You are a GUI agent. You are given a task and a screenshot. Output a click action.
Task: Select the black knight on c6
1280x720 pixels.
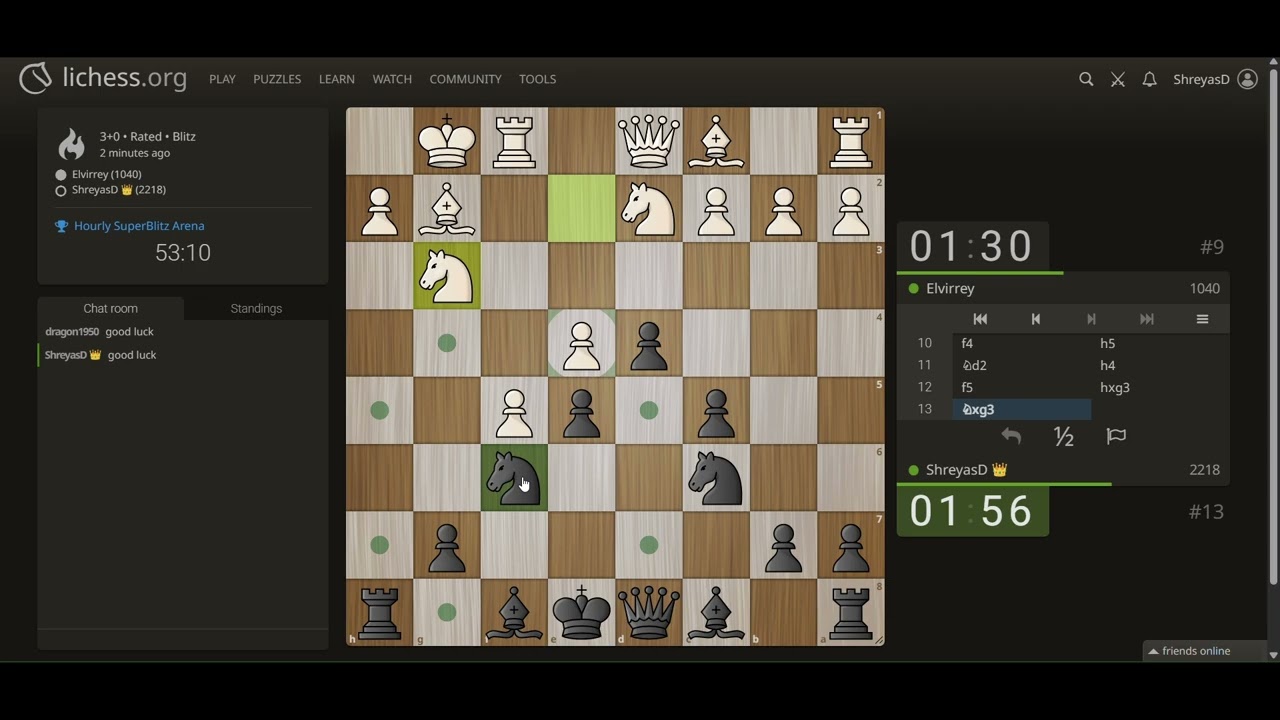pyautogui.click(x=716, y=477)
